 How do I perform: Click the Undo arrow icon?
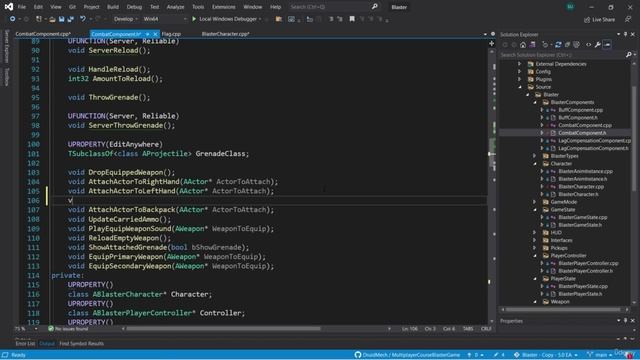(x=83, y=19)
